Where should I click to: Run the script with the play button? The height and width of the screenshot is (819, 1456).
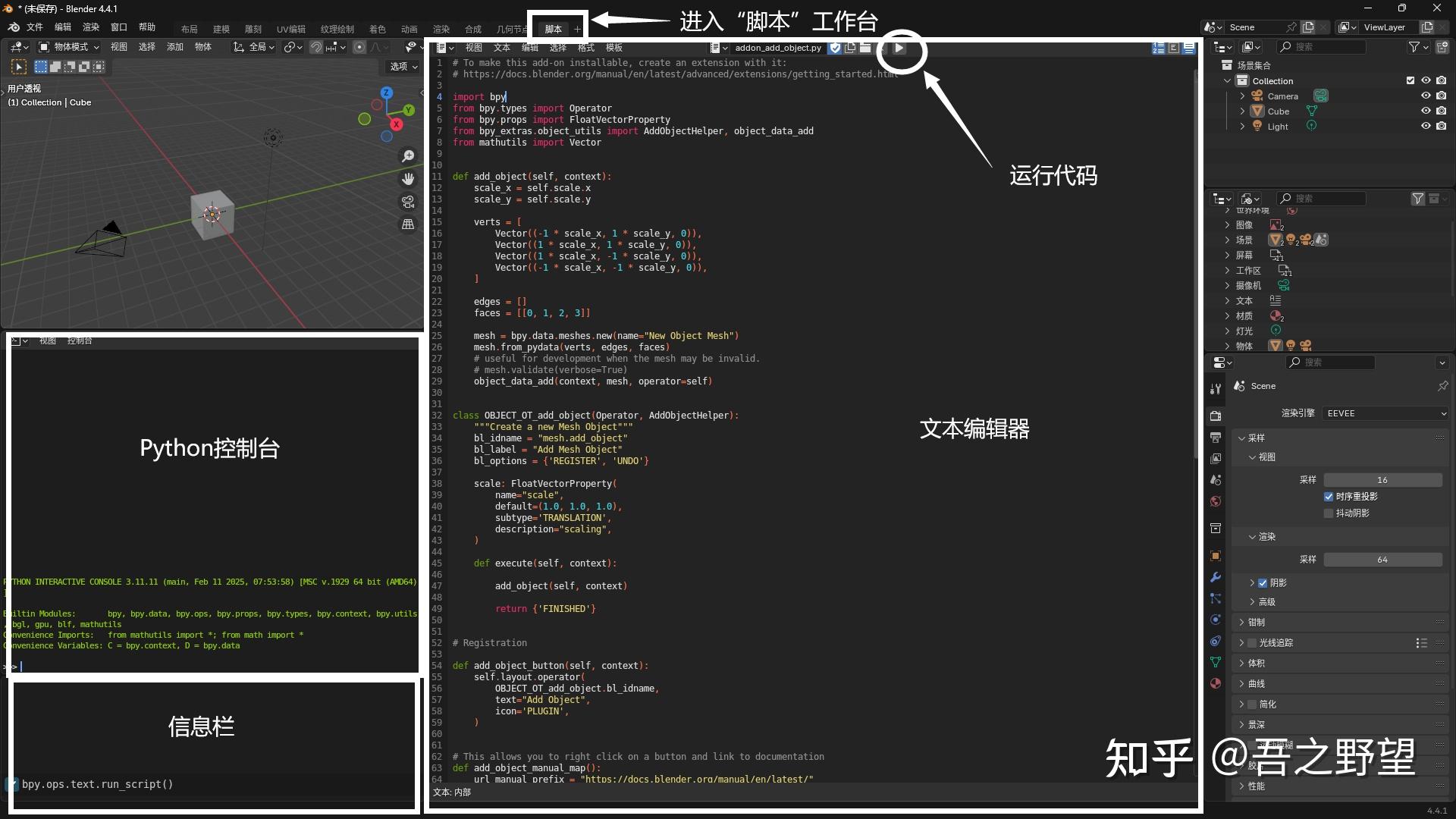[899, 49]
